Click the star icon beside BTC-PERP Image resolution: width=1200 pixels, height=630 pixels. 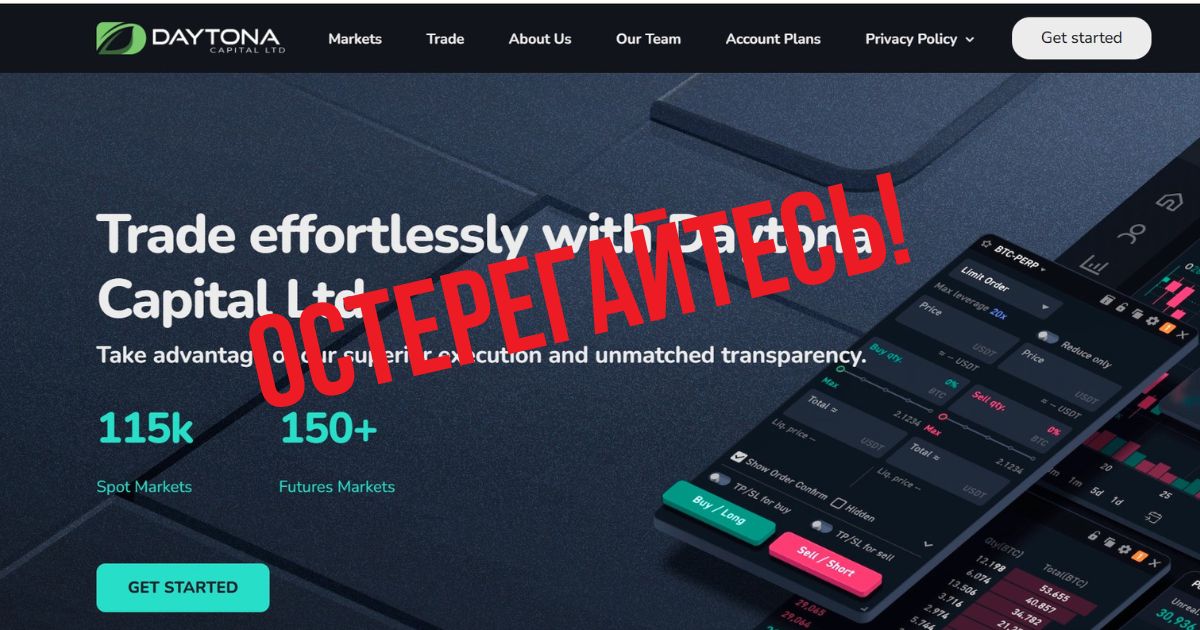pos(986,244)
